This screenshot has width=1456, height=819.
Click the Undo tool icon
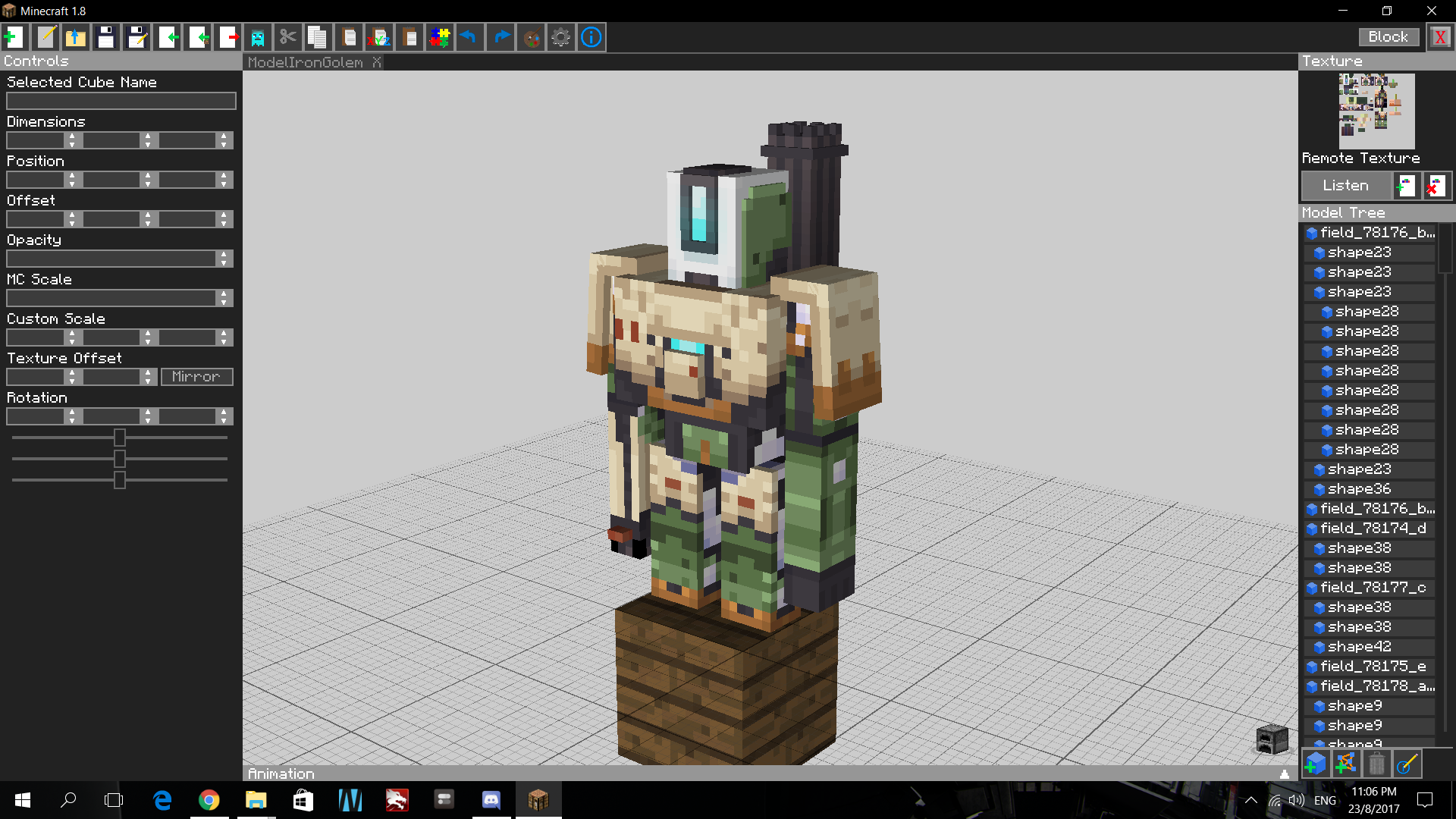coord(469,37)
